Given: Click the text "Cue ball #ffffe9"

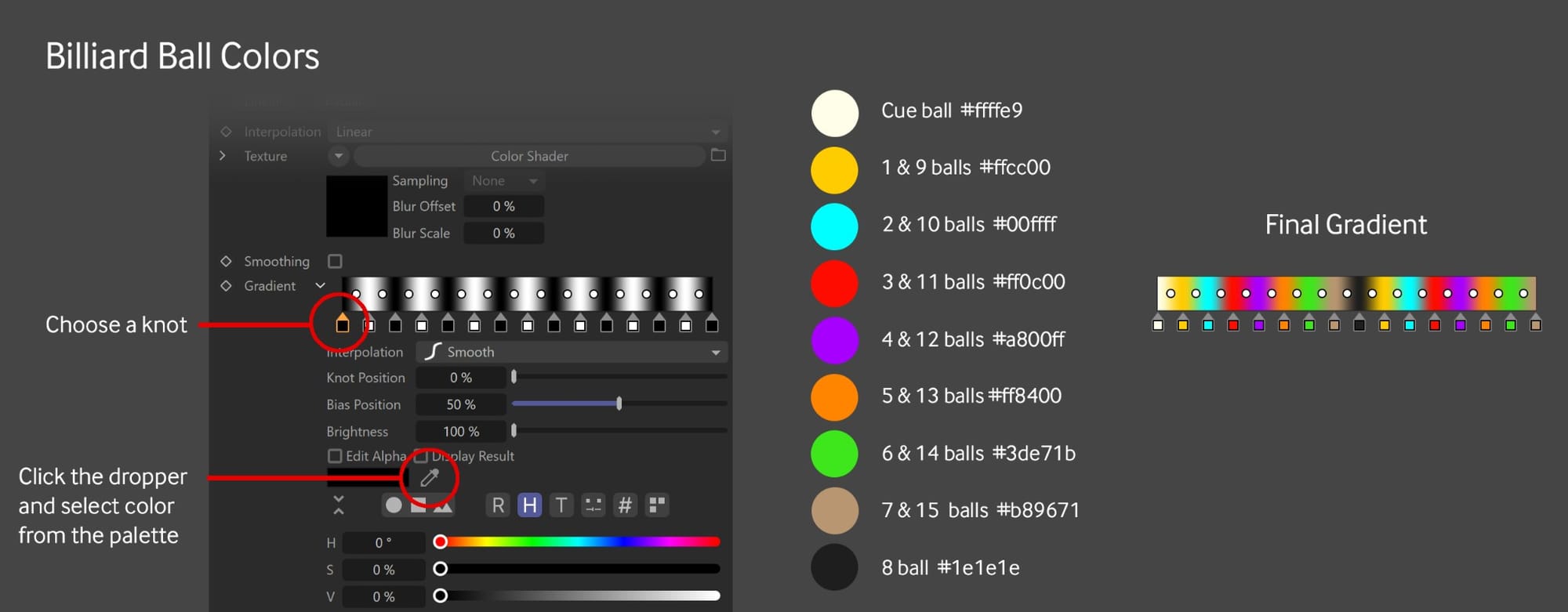Looking at the screenshot, I should point(952,110).
